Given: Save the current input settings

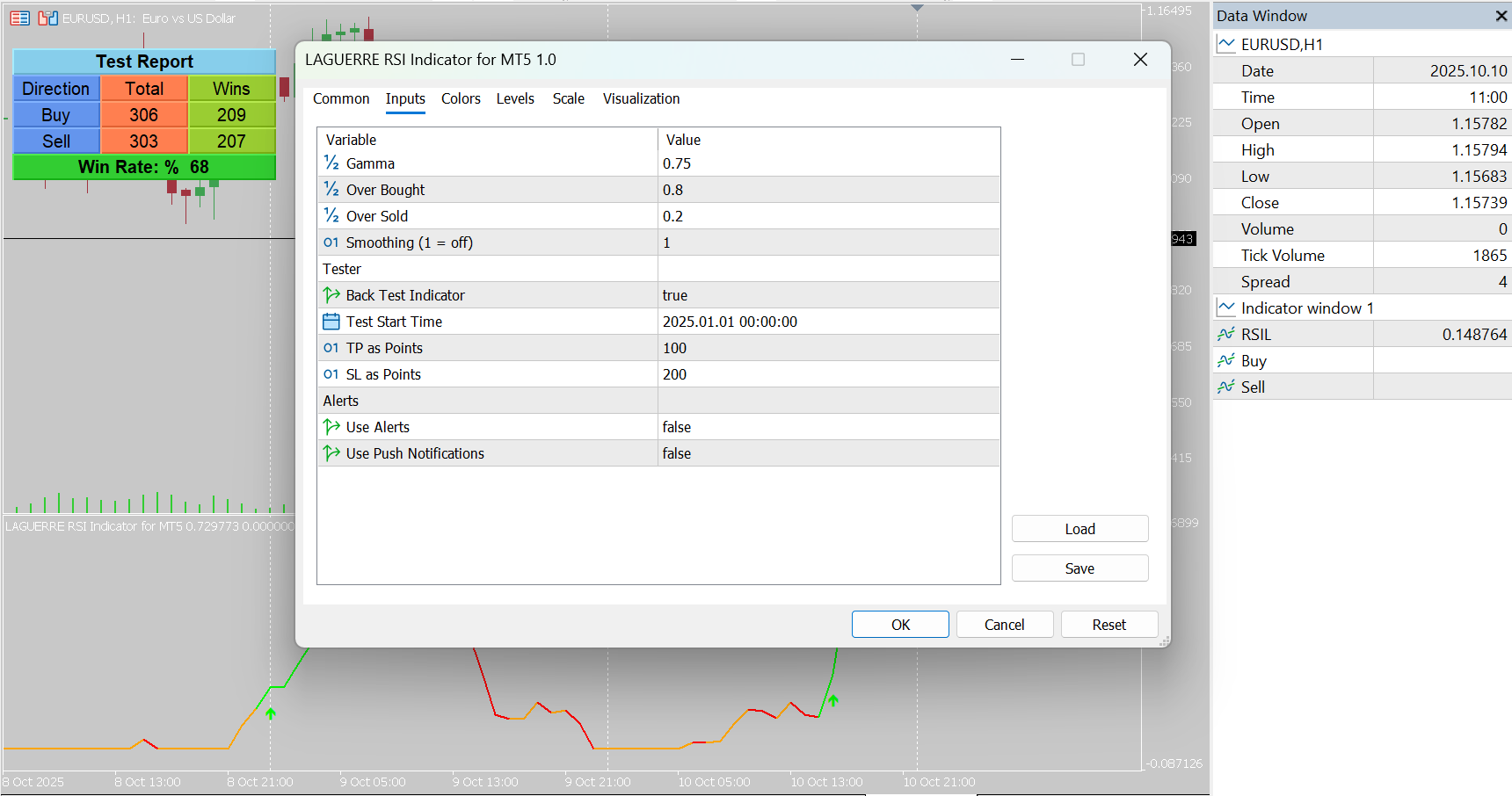Looking at the screenshot, I should coord(1080,568).
